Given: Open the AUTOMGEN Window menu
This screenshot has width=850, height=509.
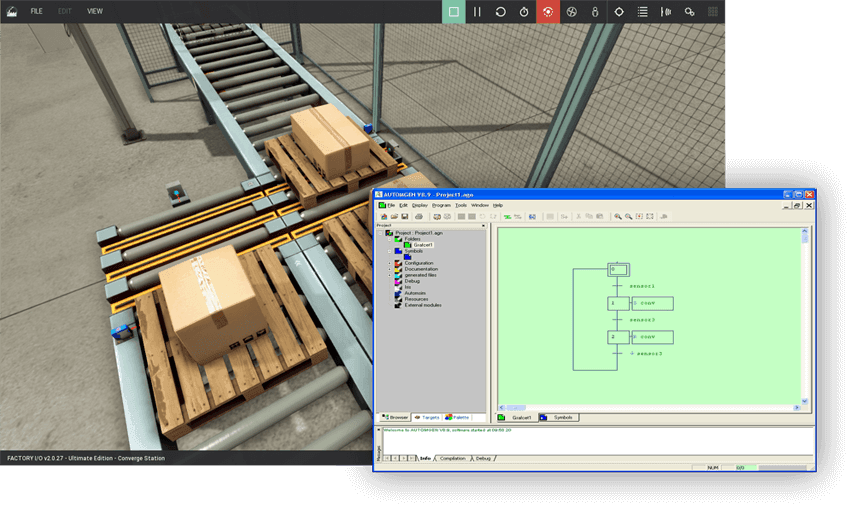Looking at the screenshot, I should [x=480, y=205].
